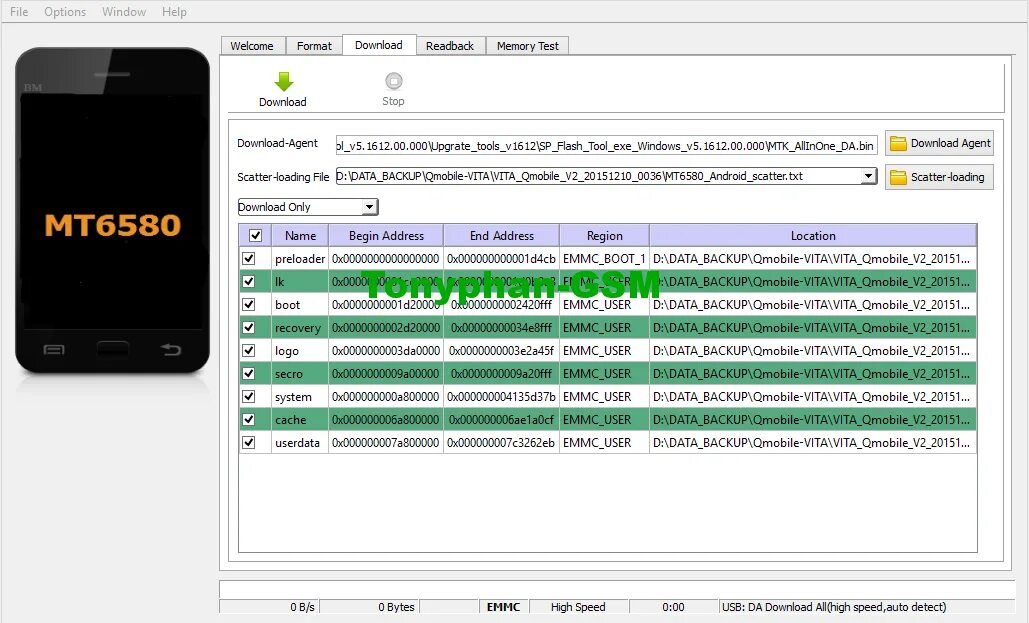Uncheck the secro partition checkbox
Viewport: 1029px width, 623px height.
[x=249, y=374]
